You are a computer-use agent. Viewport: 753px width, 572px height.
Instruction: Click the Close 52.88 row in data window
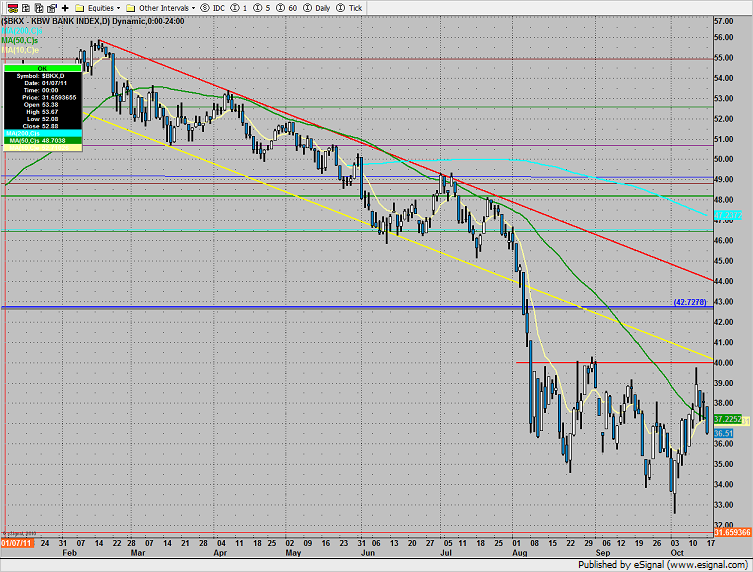click(x=42, y=126)
